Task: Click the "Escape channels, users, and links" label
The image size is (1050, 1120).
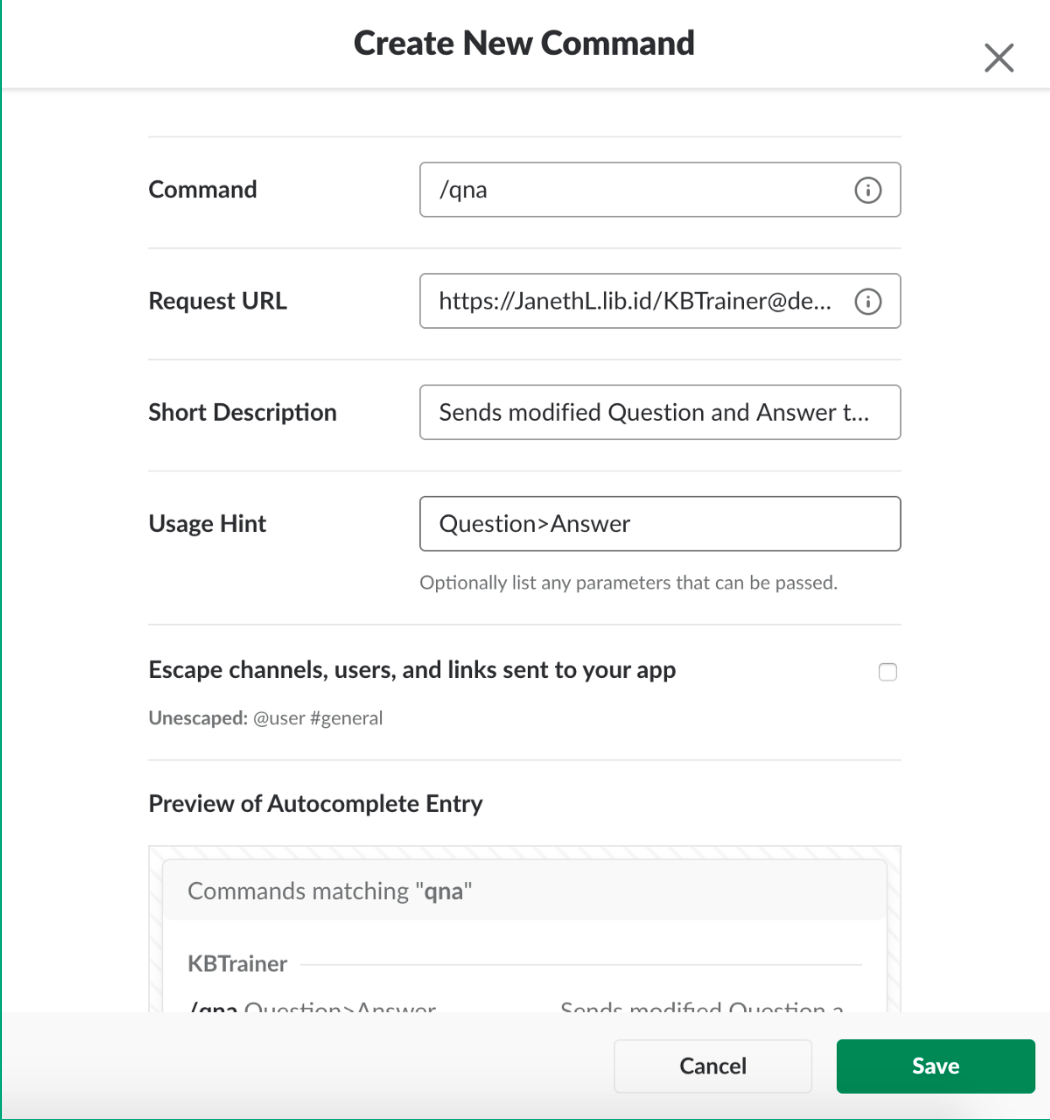Action: [412, 670]
